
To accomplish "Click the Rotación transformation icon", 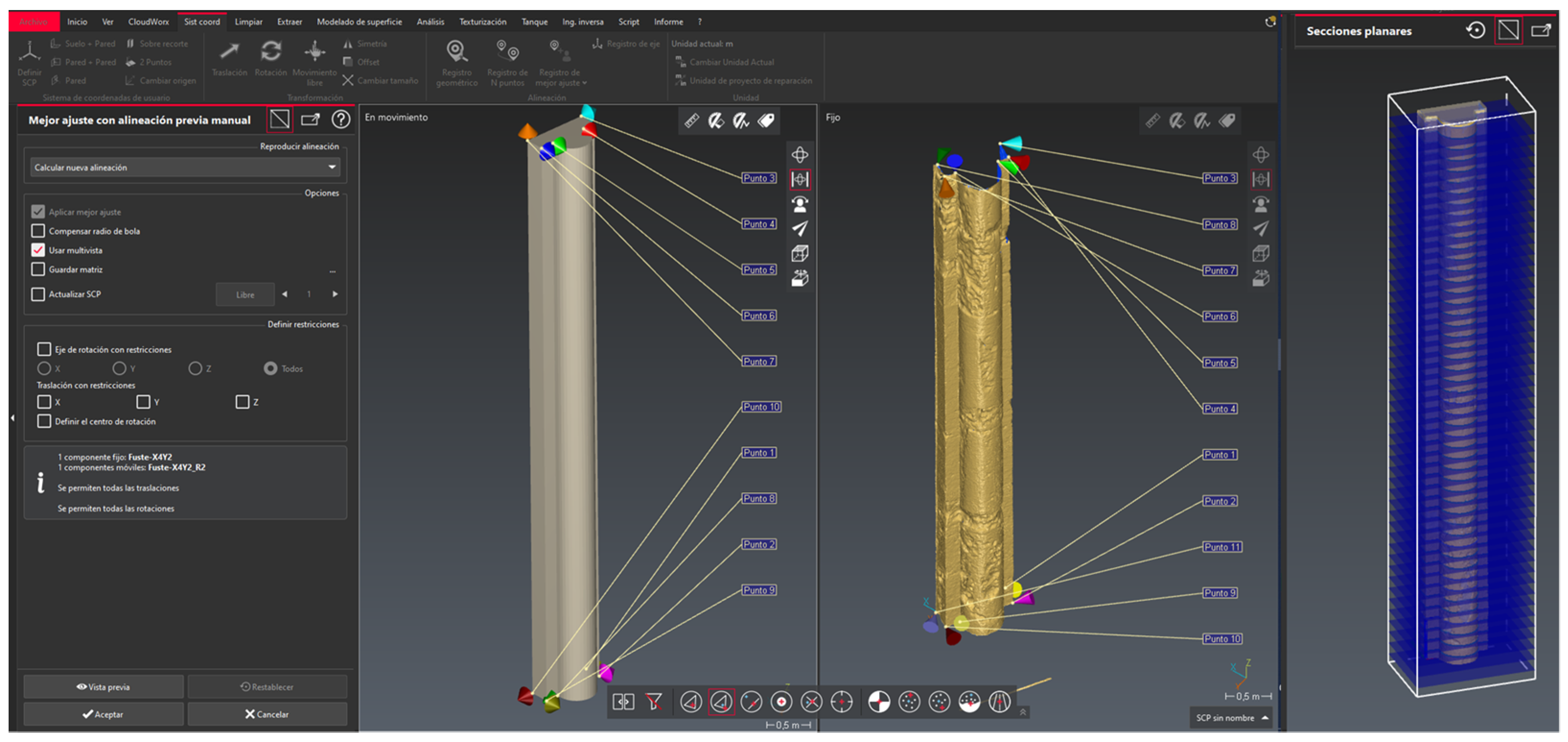I will tap(271, 52).
